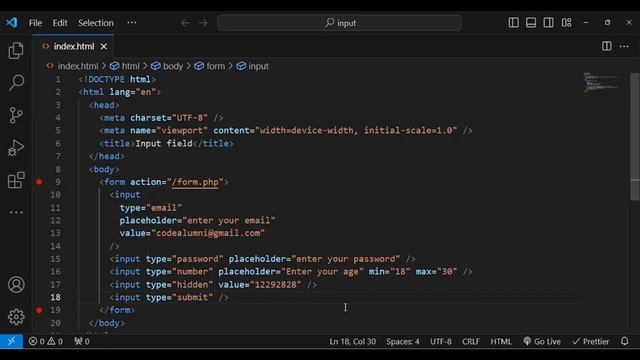
Task: Open the Run and Debug view
Action: 16,147
